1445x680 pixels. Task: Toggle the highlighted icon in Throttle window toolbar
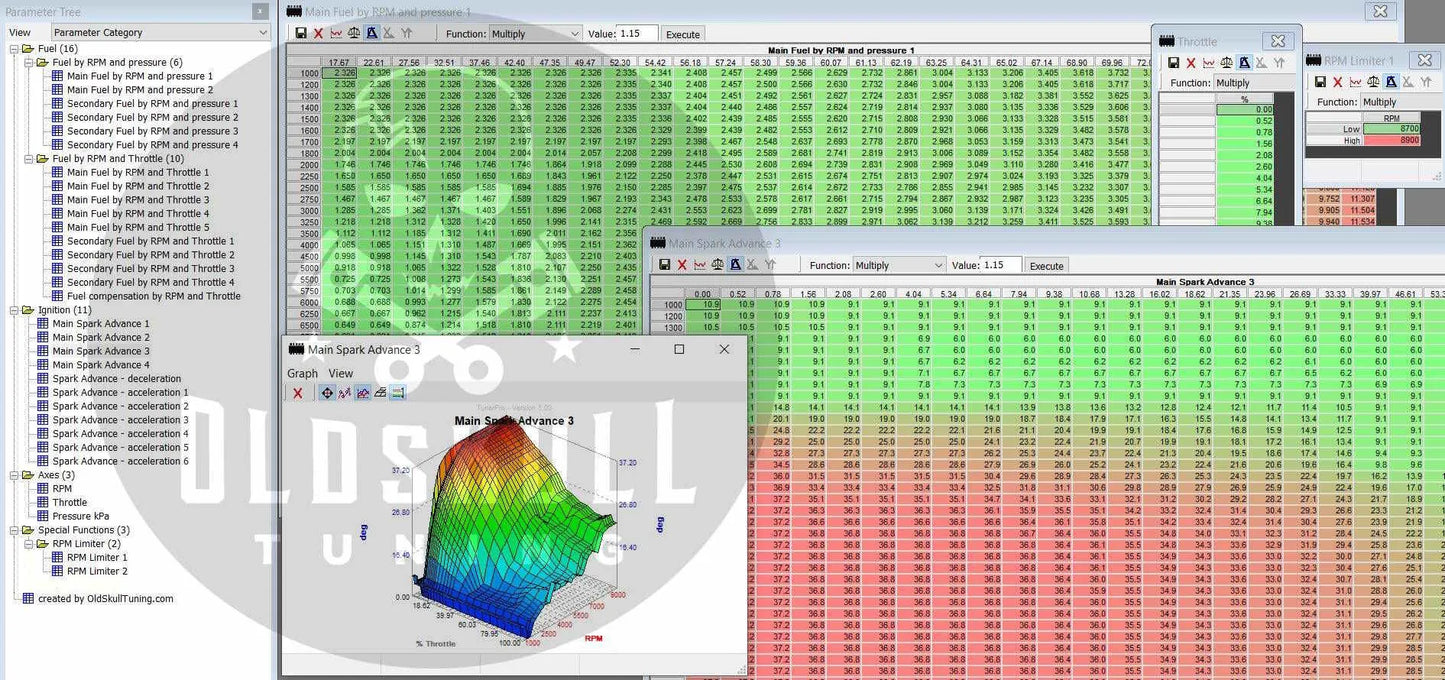pos(1244,63)
